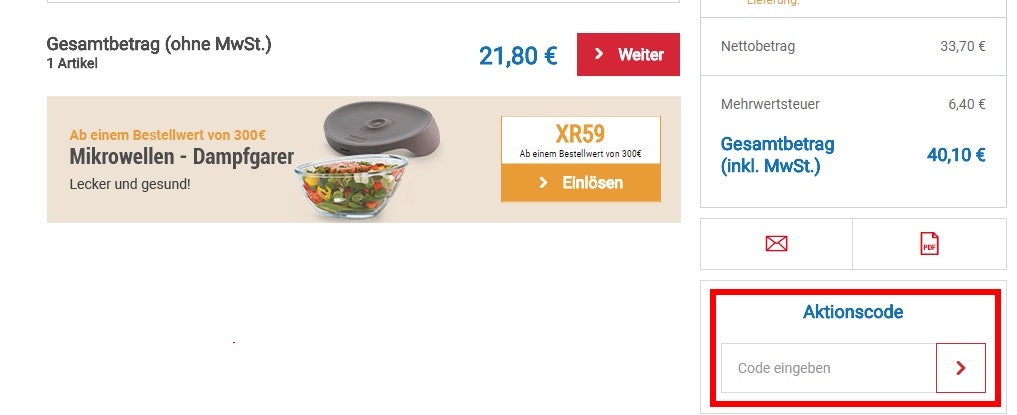This screenshot has height=415, width=1017.
Task: Click the orange 'Ab einem Bestellwert von 300€' headline
Action: pyautogui.click(x=167, y=136)
